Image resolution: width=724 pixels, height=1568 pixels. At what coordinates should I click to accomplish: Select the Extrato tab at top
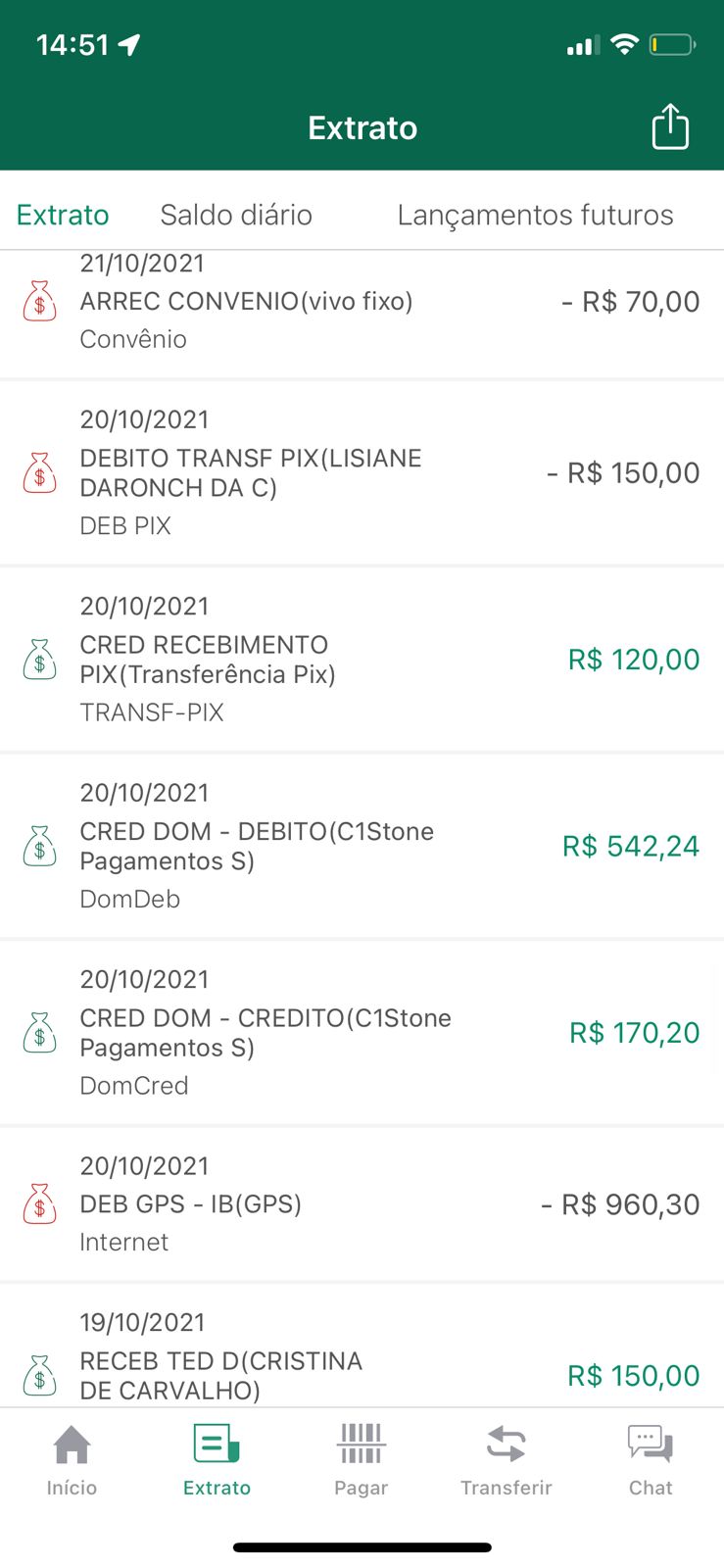(63, 215)
